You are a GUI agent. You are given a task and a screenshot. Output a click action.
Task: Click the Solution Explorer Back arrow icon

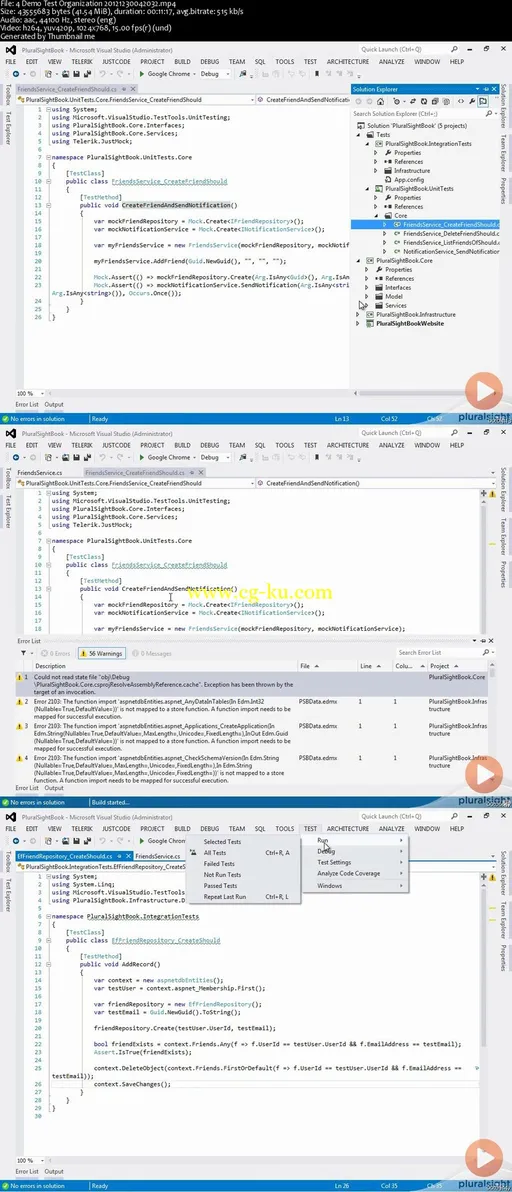(x=358, y=101)
